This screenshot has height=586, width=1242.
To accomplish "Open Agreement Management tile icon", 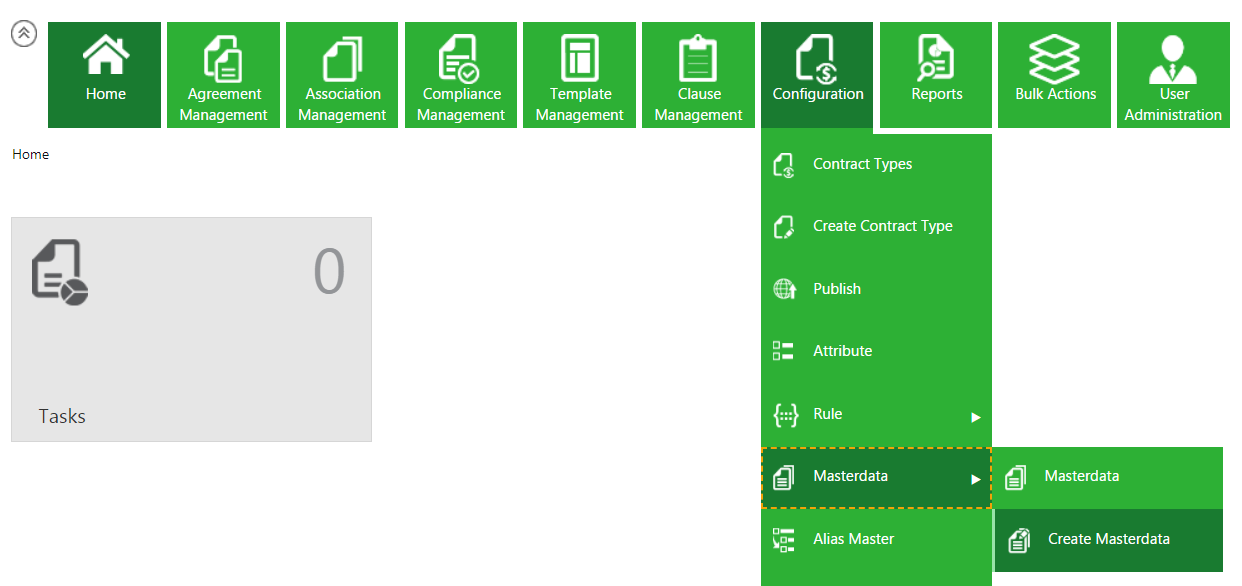I will (223, 60).
